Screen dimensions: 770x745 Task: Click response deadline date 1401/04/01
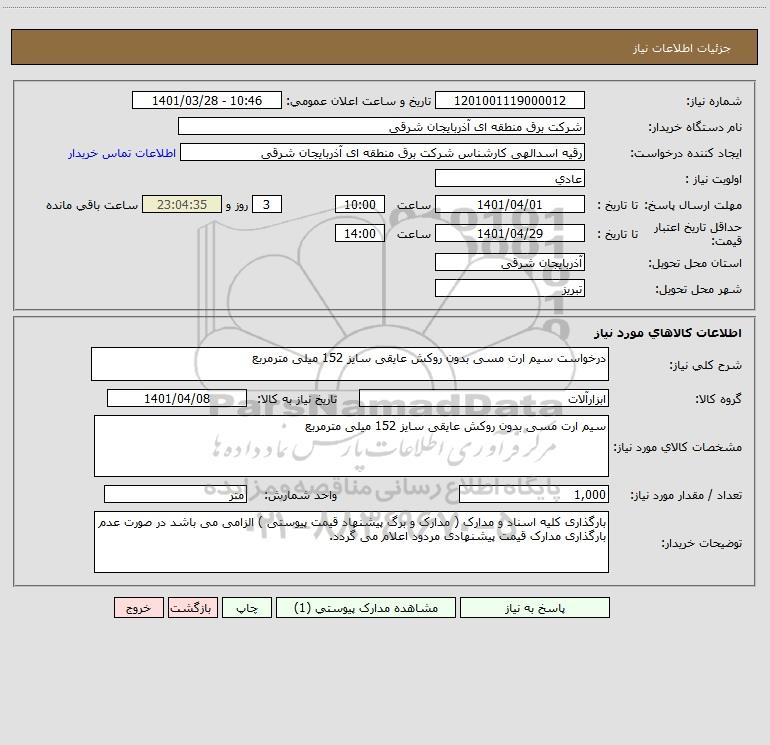(x=510, y=204)
